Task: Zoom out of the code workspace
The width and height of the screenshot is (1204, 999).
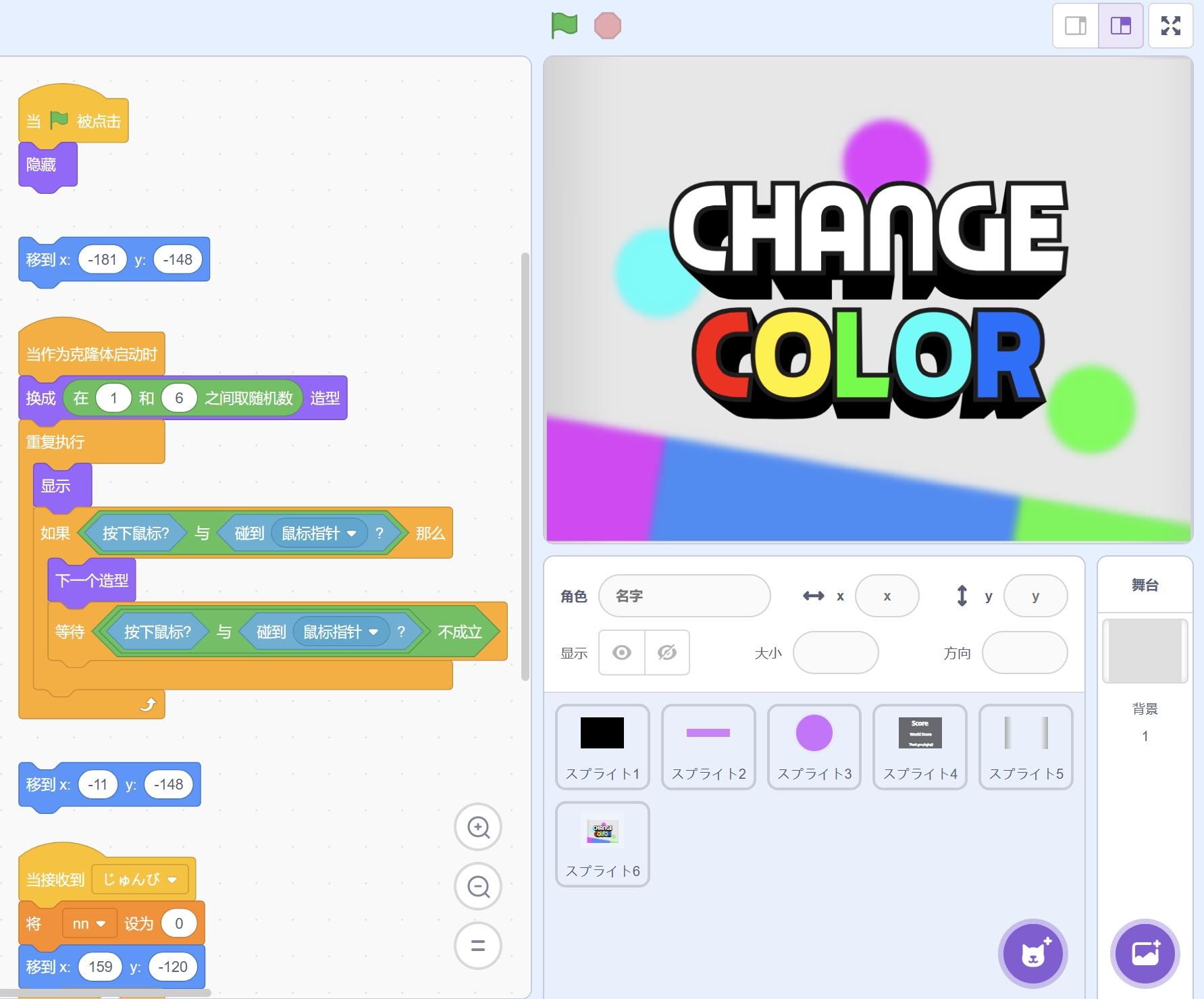Action: click(x=478, y=886)
